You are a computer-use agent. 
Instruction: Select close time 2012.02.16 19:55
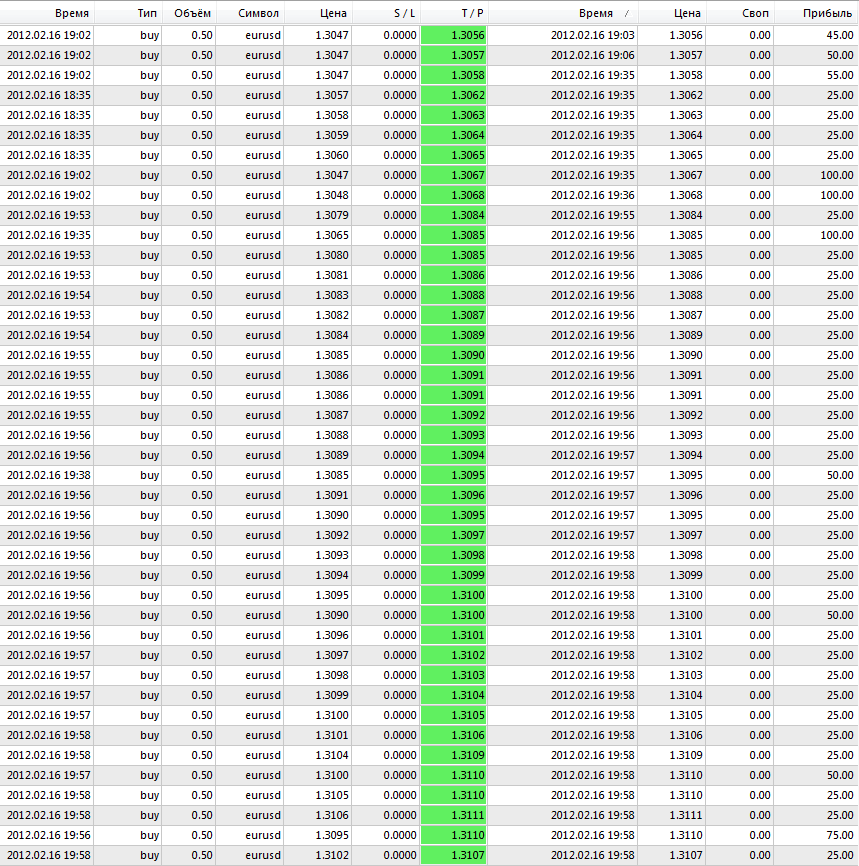point(592,215)
